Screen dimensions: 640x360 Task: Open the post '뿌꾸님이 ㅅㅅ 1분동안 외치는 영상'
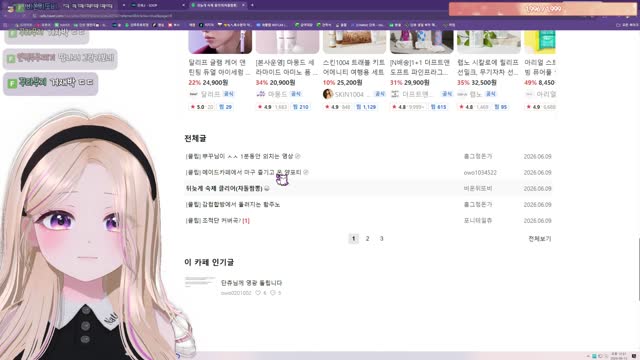(x=239, y=156)
